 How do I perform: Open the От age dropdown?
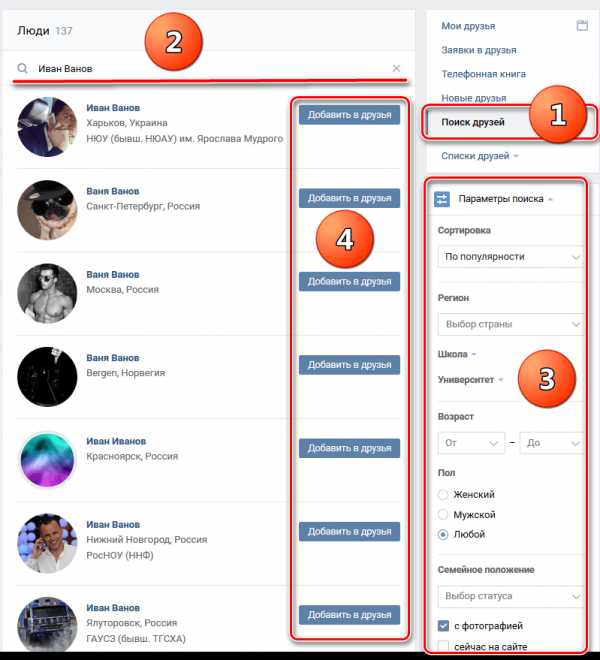coord(471,443)
